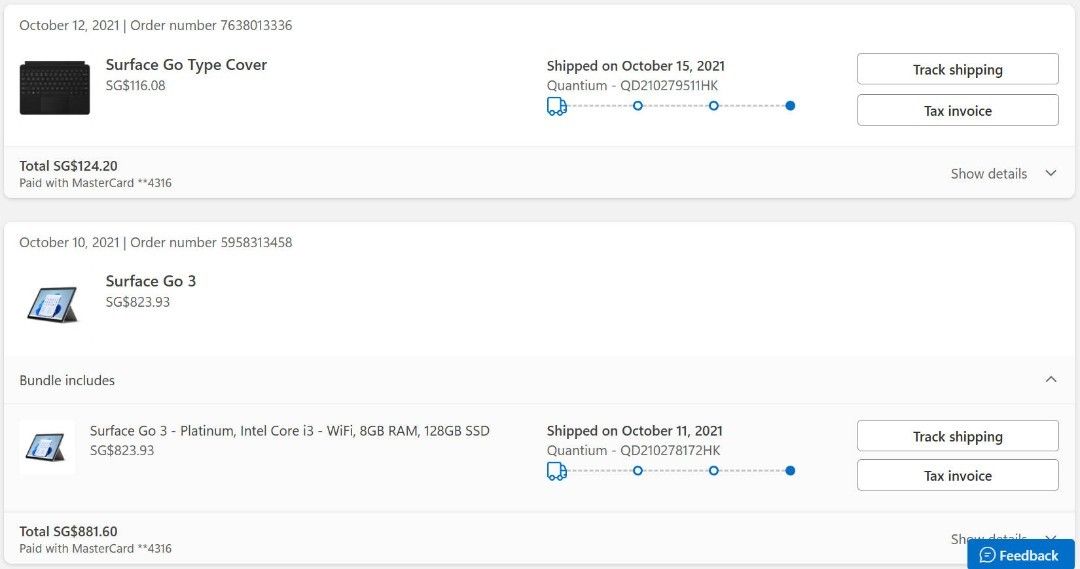1080x569 pixels.
Task: Track shipping for Surface Go 3 Platinum
Action: 957,436
